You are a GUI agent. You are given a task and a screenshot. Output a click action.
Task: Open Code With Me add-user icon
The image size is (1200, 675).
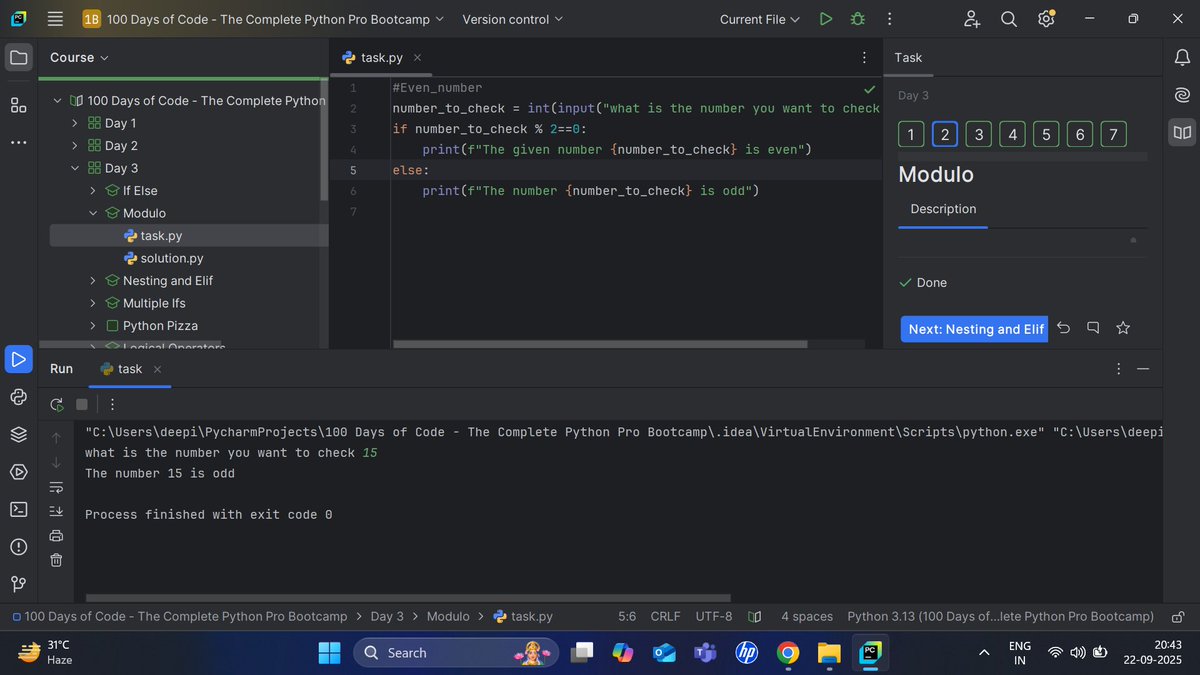pyautogui.click(x=972, y=19)
